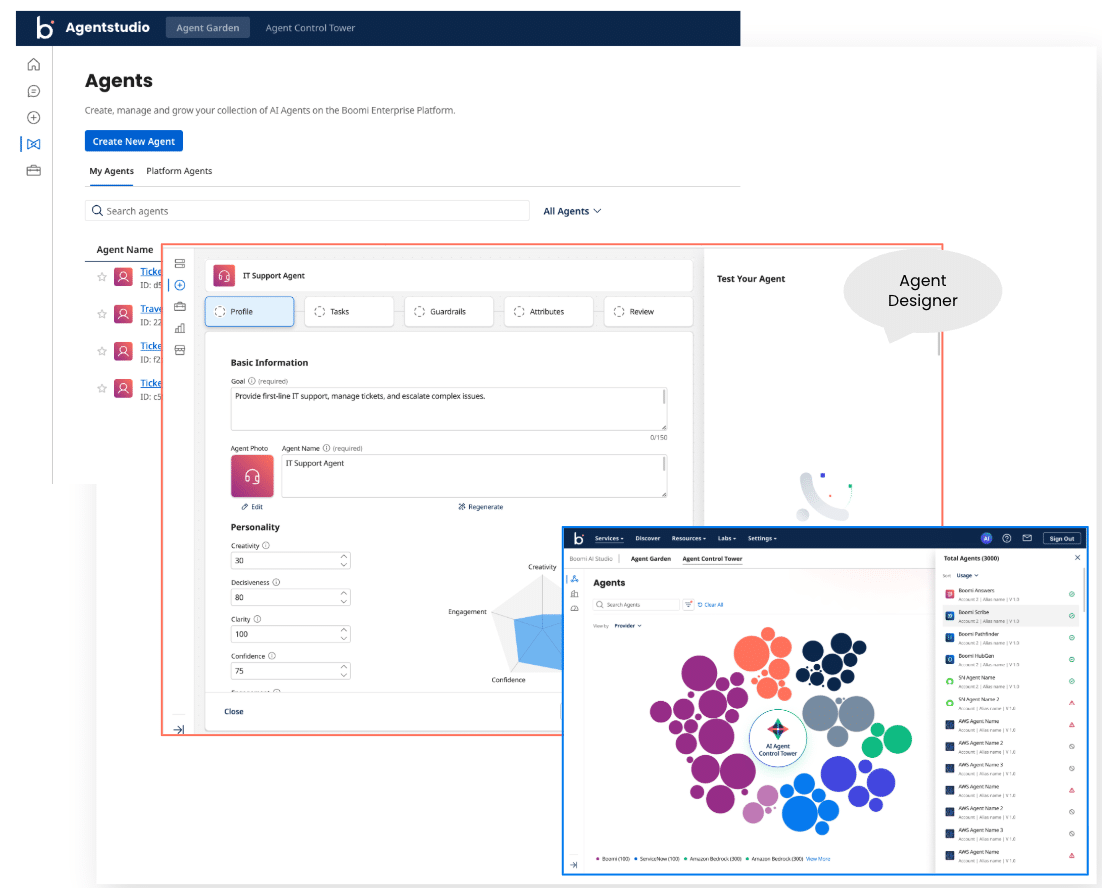Viewport: 1102px width, 888px height.
Task: Click info icon next to Creativity label
Action: (x=266, y=545)
